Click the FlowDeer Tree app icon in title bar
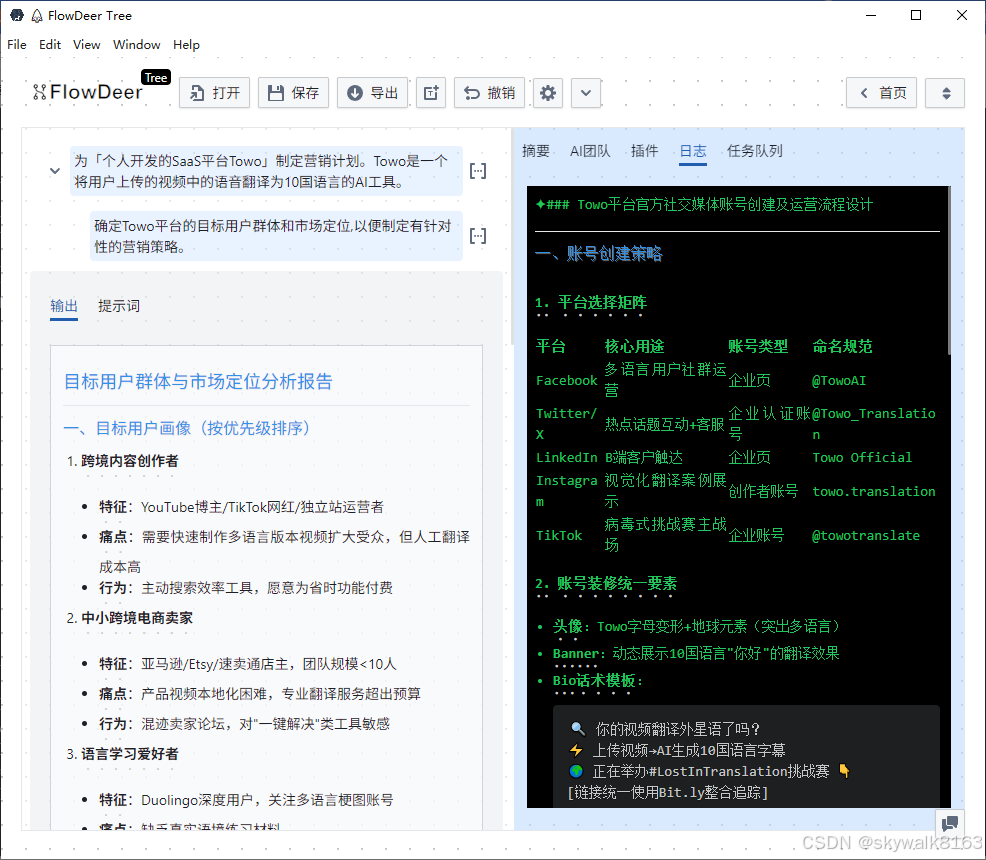 pos(17,15)
